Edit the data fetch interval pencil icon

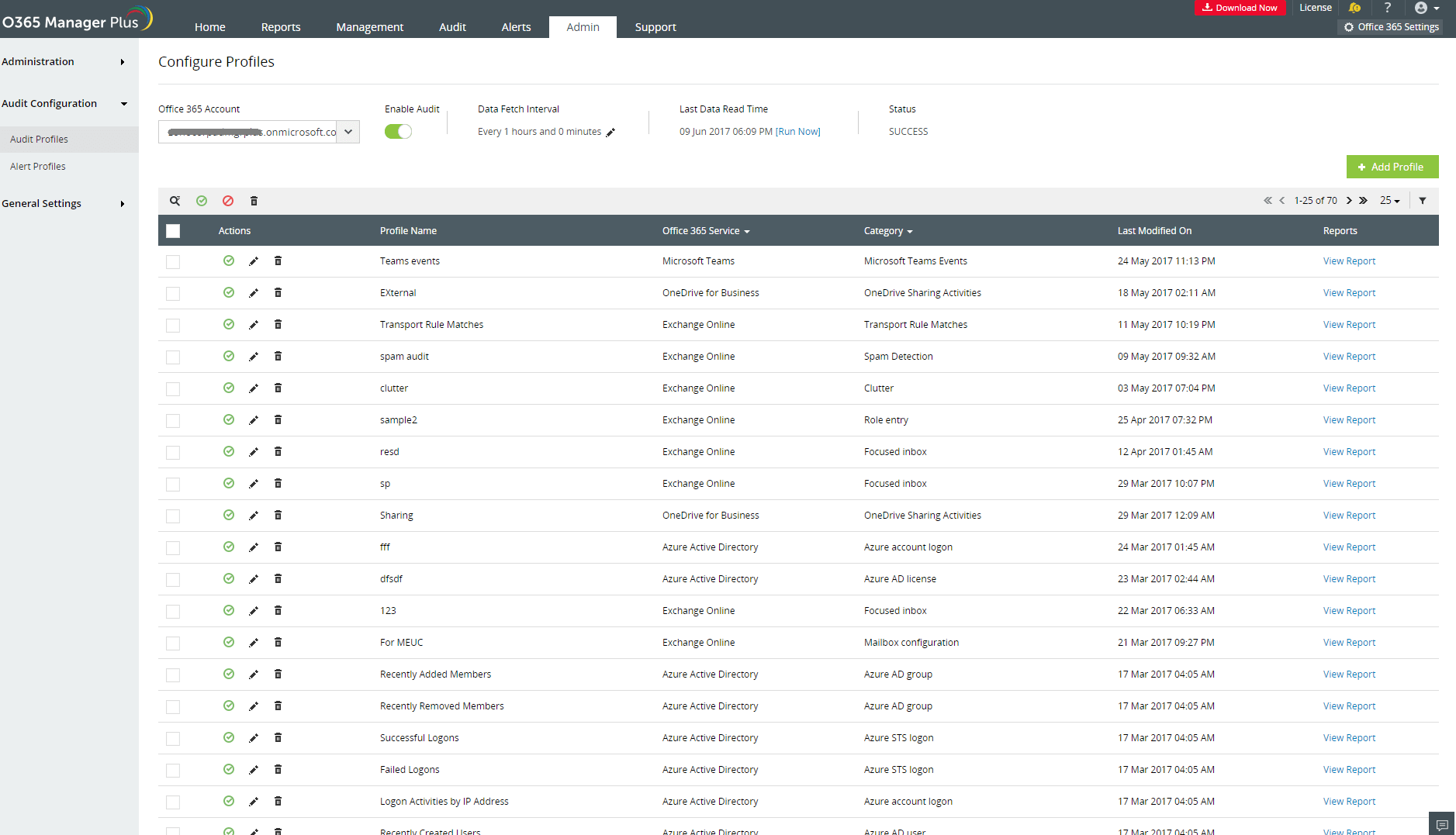tap(610, 133)
